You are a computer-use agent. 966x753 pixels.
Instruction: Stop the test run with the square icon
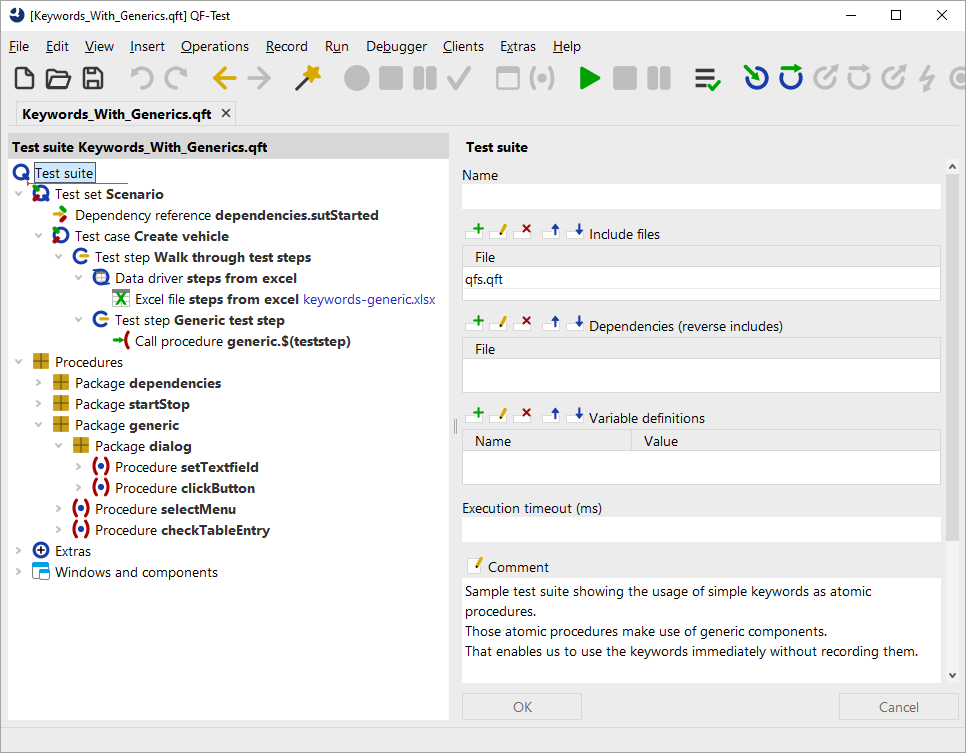(x=625, y=78)
